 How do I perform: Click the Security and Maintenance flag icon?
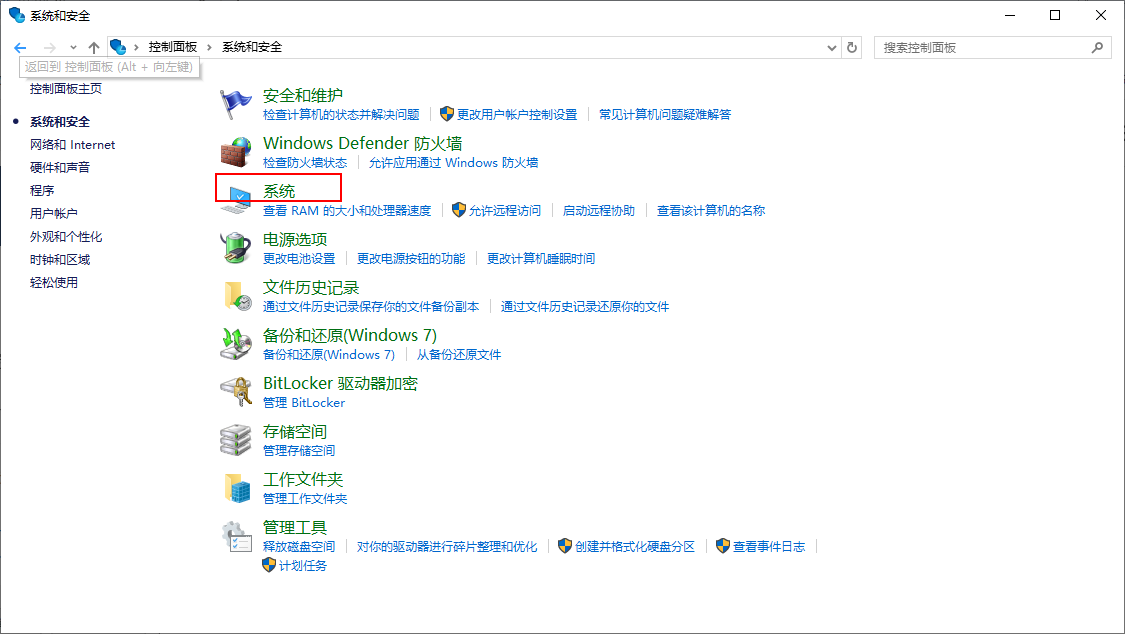(x=235, y=104)
